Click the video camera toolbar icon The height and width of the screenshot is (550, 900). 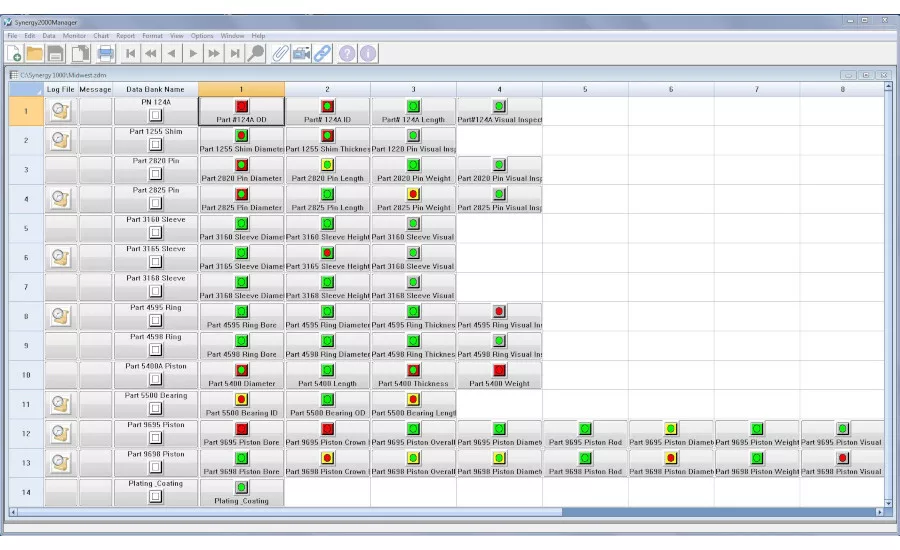[x=301, y=53]
